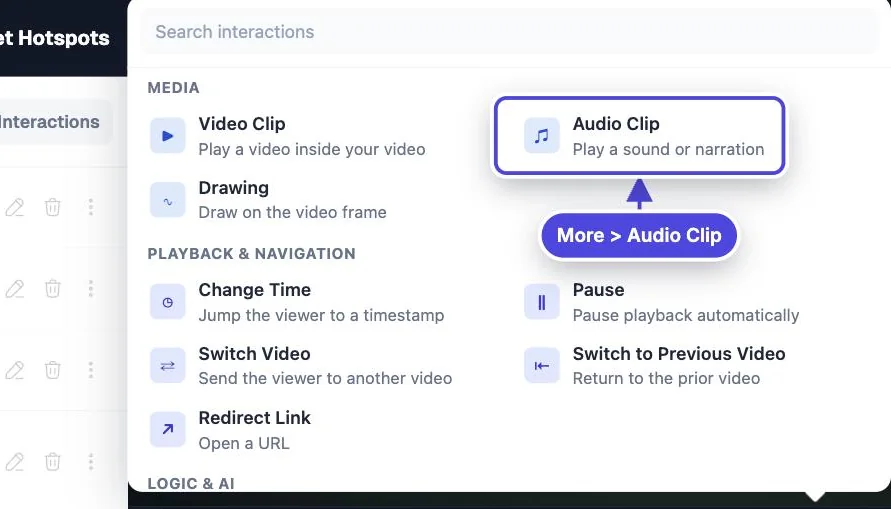
Task: Open more options for first listed interaction
Action: pos(91,207)
